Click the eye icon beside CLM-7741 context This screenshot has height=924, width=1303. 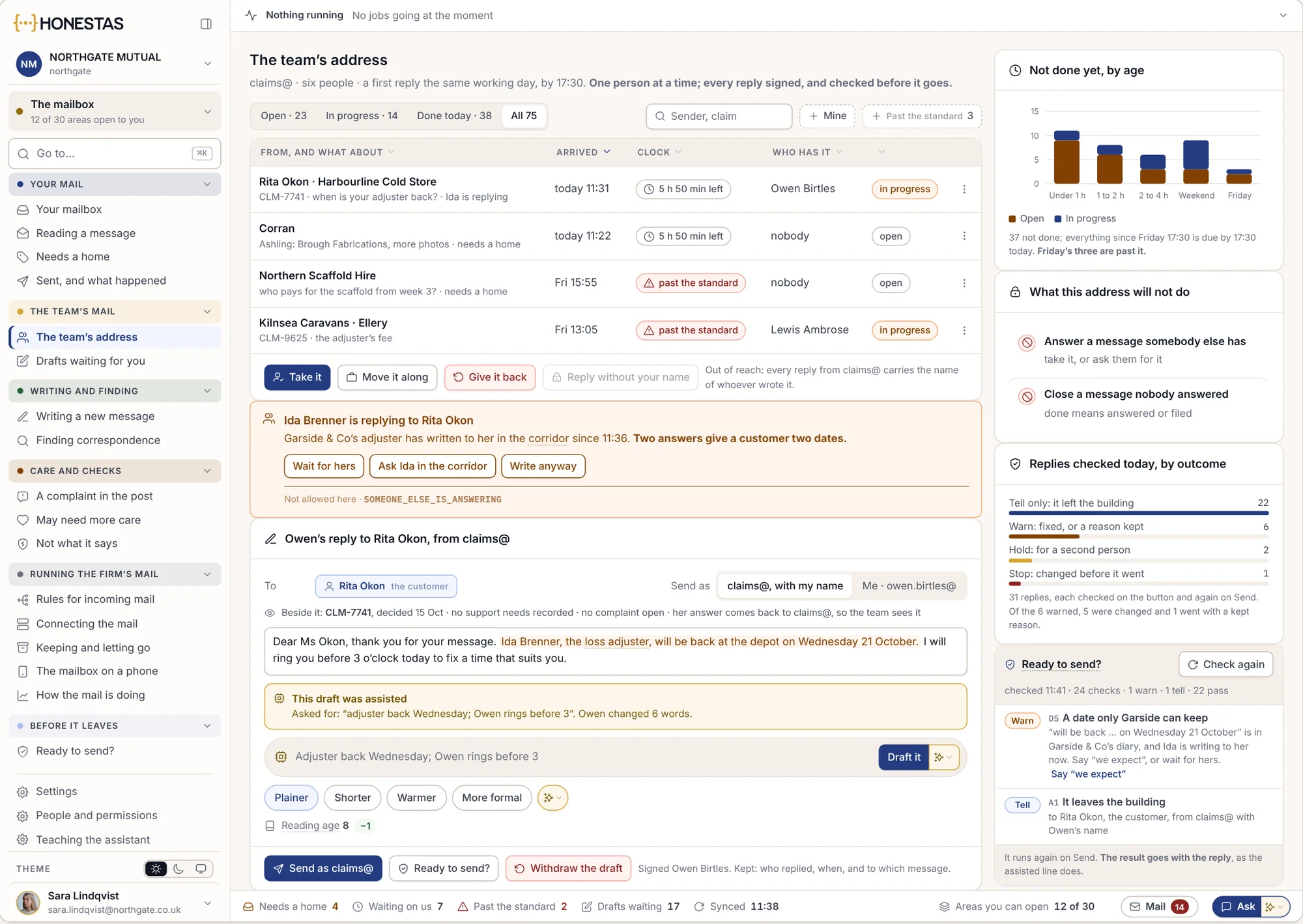[x=270, y=613]
